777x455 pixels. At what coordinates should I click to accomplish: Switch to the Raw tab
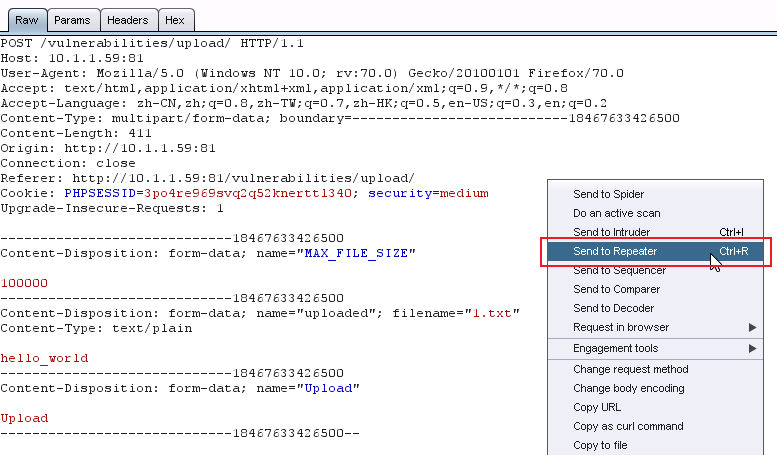point(27,20)
